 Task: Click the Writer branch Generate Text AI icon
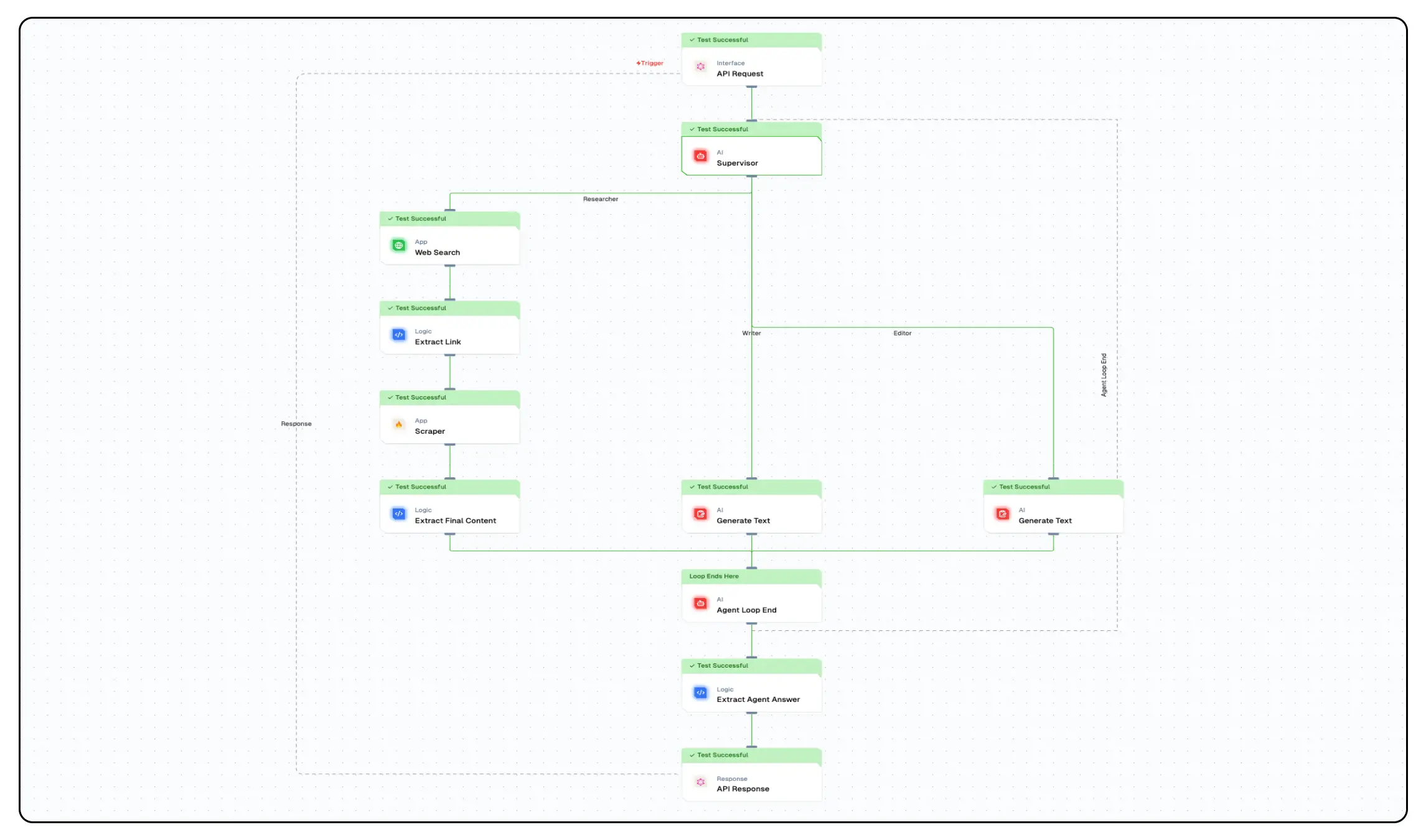click(x=701, y=514)
